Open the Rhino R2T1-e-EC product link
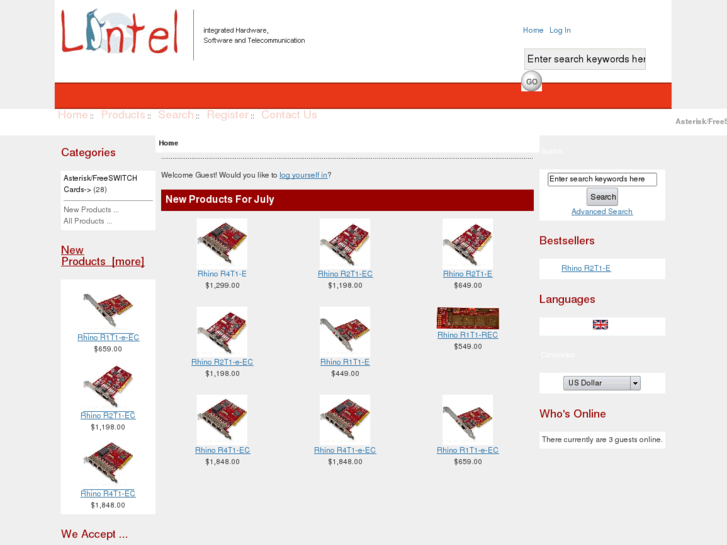Screen dimensions: 727x545 point(222,362)
